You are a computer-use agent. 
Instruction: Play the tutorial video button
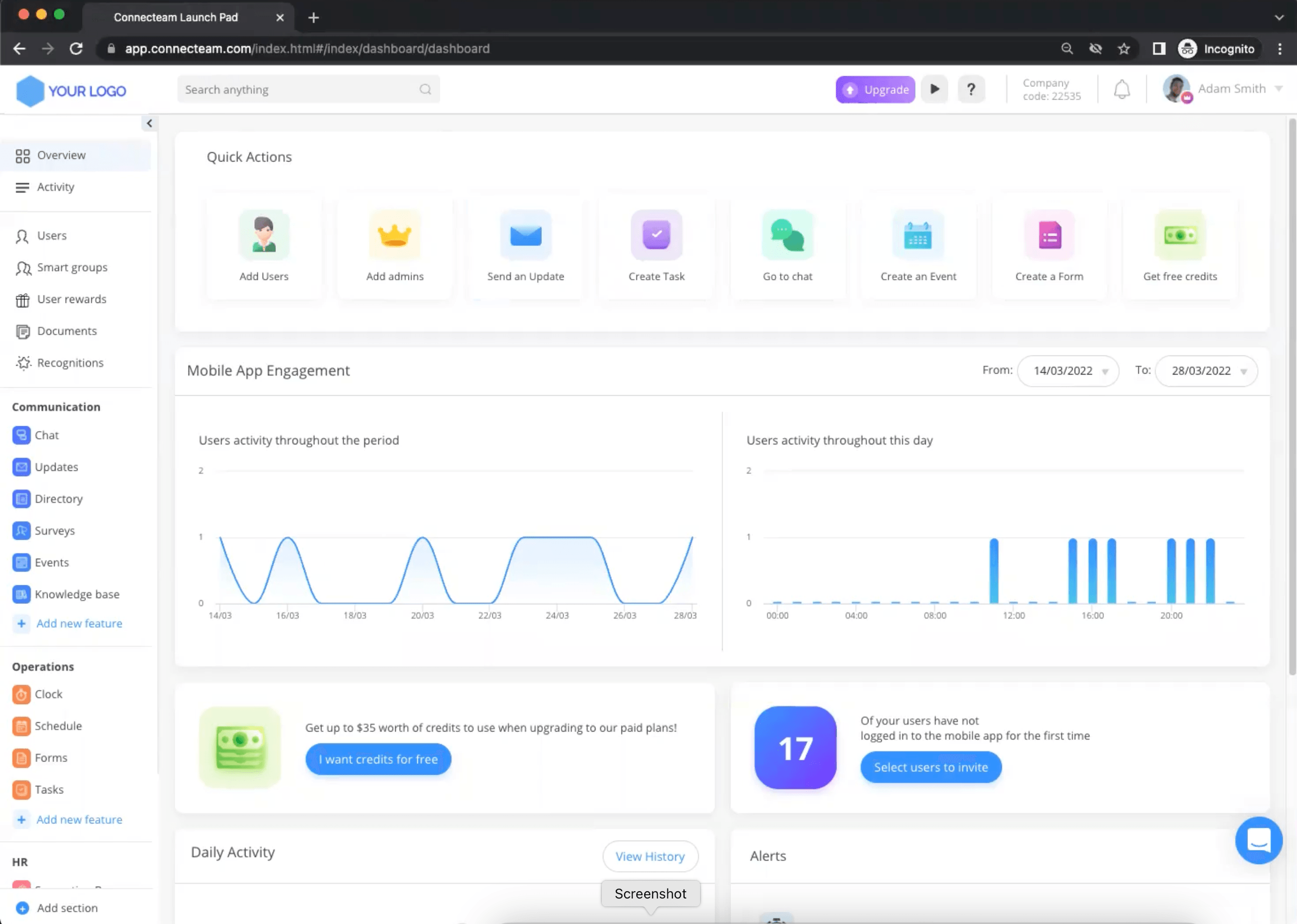[934, 89]
